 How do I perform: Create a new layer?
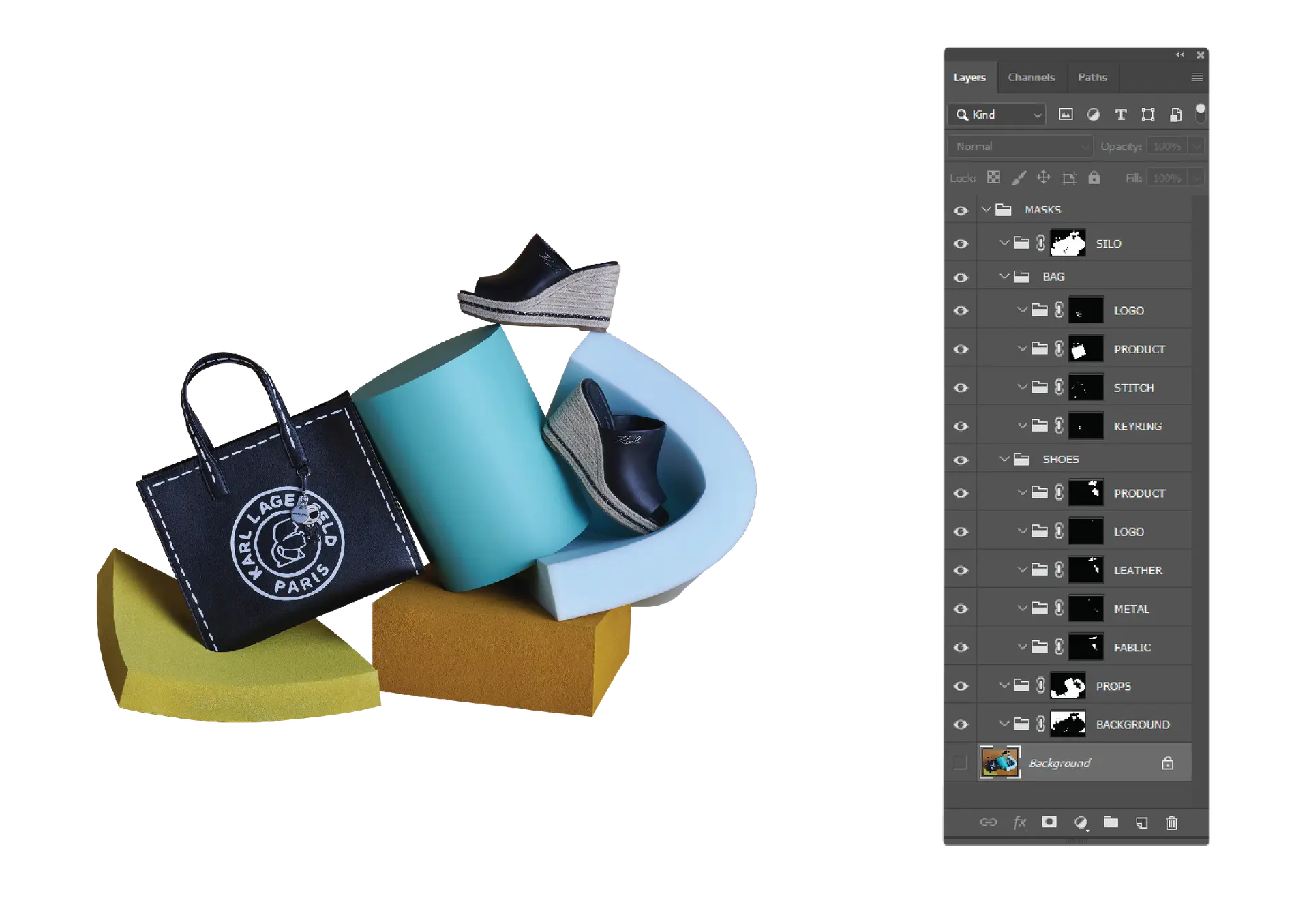[x=1142, y=822]
